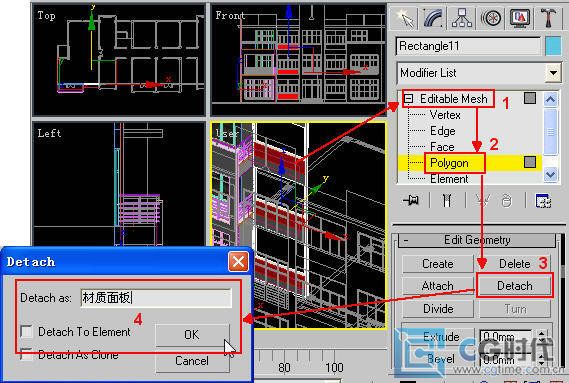The height and width of the screenshot is (383, 569).
Task: Click the Extrude button
Action: 441,337
